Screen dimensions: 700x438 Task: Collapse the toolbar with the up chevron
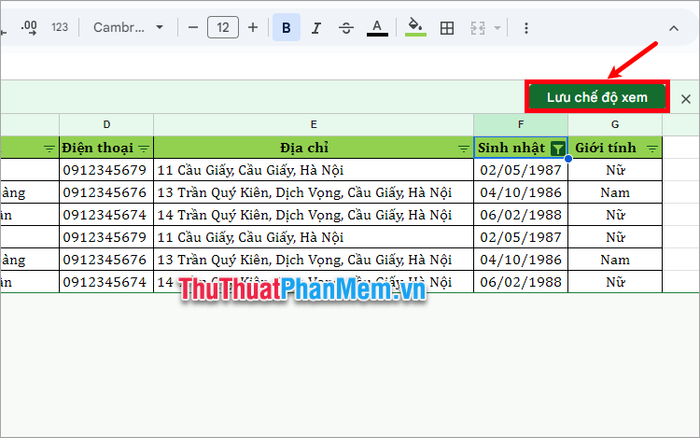point(674,29)
